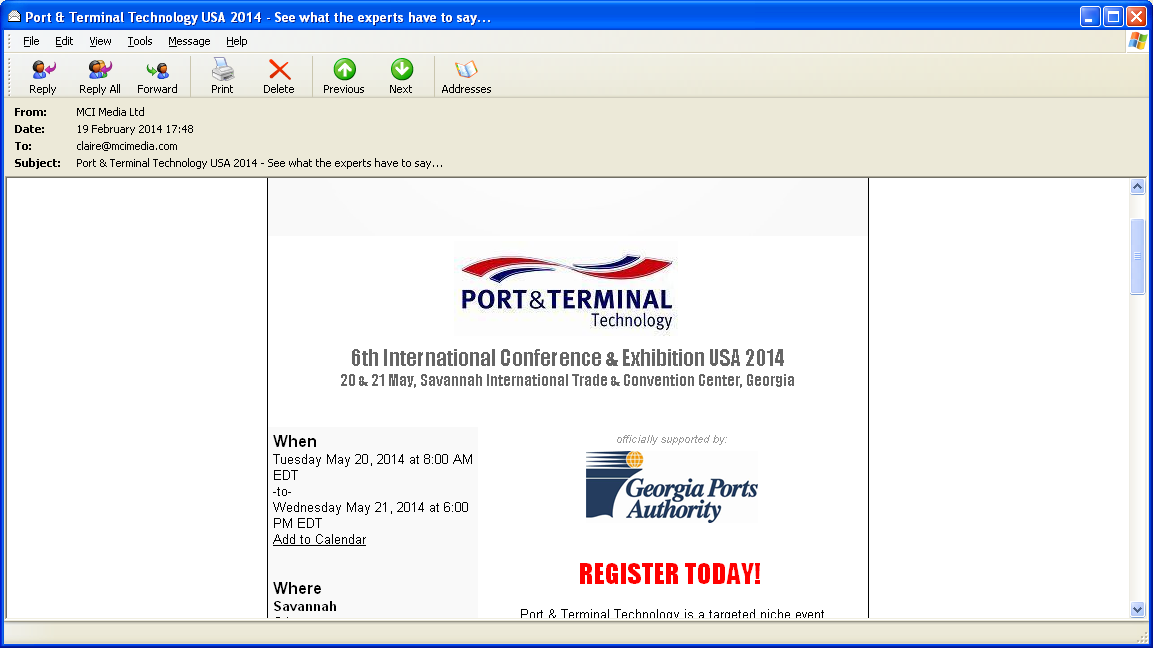
Task: Maximize the email window
Action: (x=1113, y=17)
